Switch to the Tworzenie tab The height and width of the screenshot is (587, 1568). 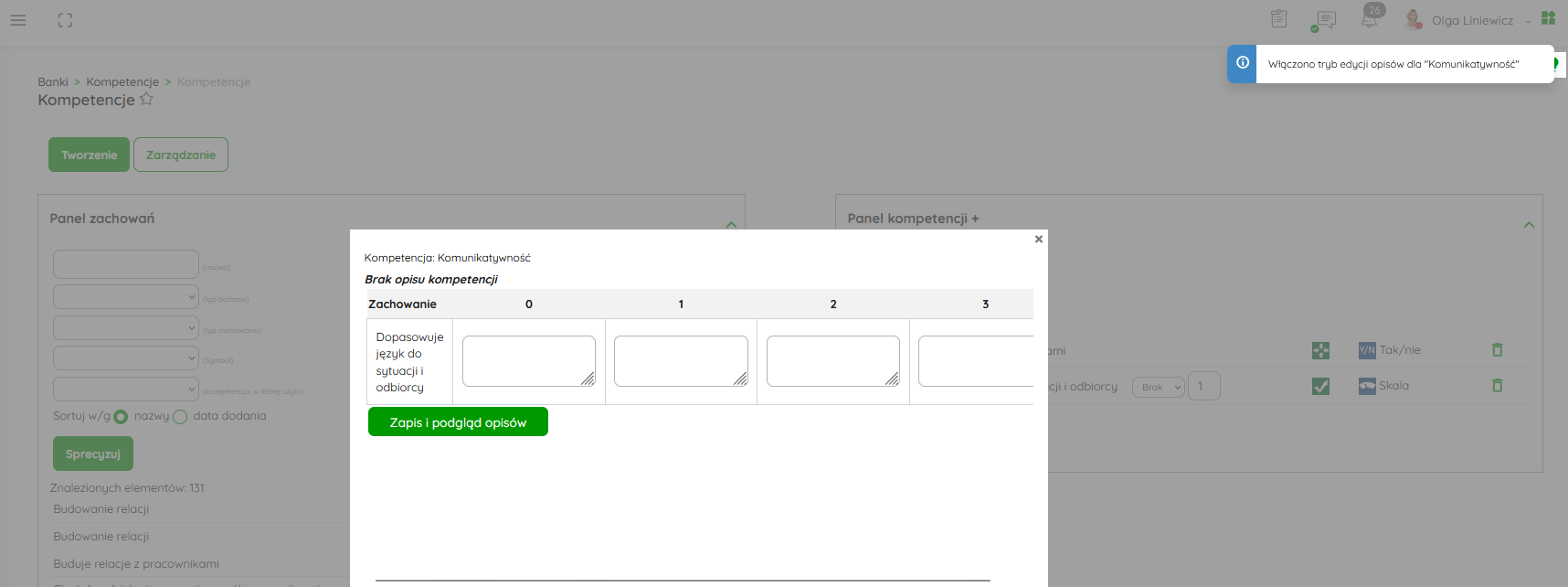(x=89, y=155)
